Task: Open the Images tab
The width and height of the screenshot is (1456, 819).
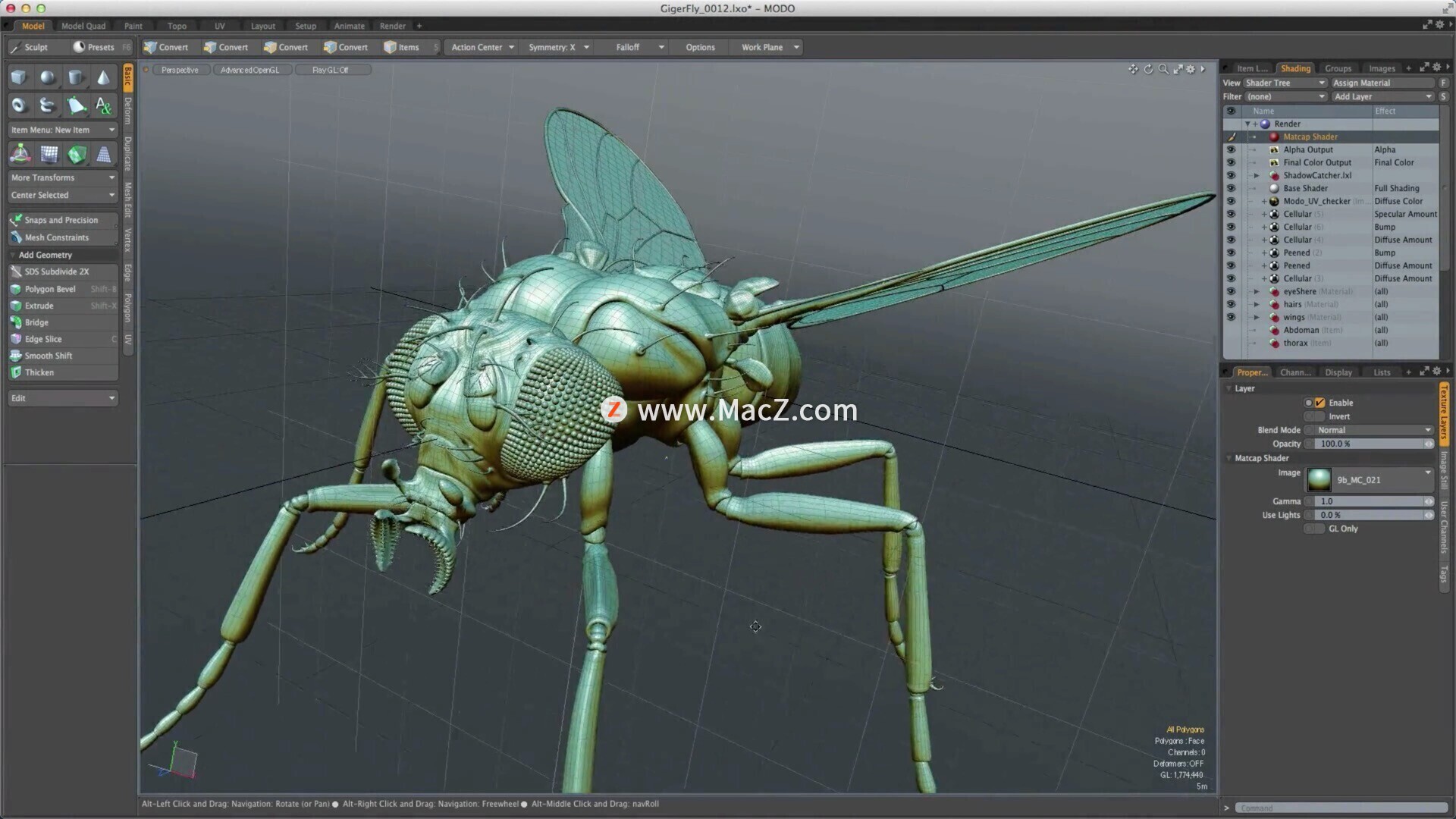Action: [1382, 68]
